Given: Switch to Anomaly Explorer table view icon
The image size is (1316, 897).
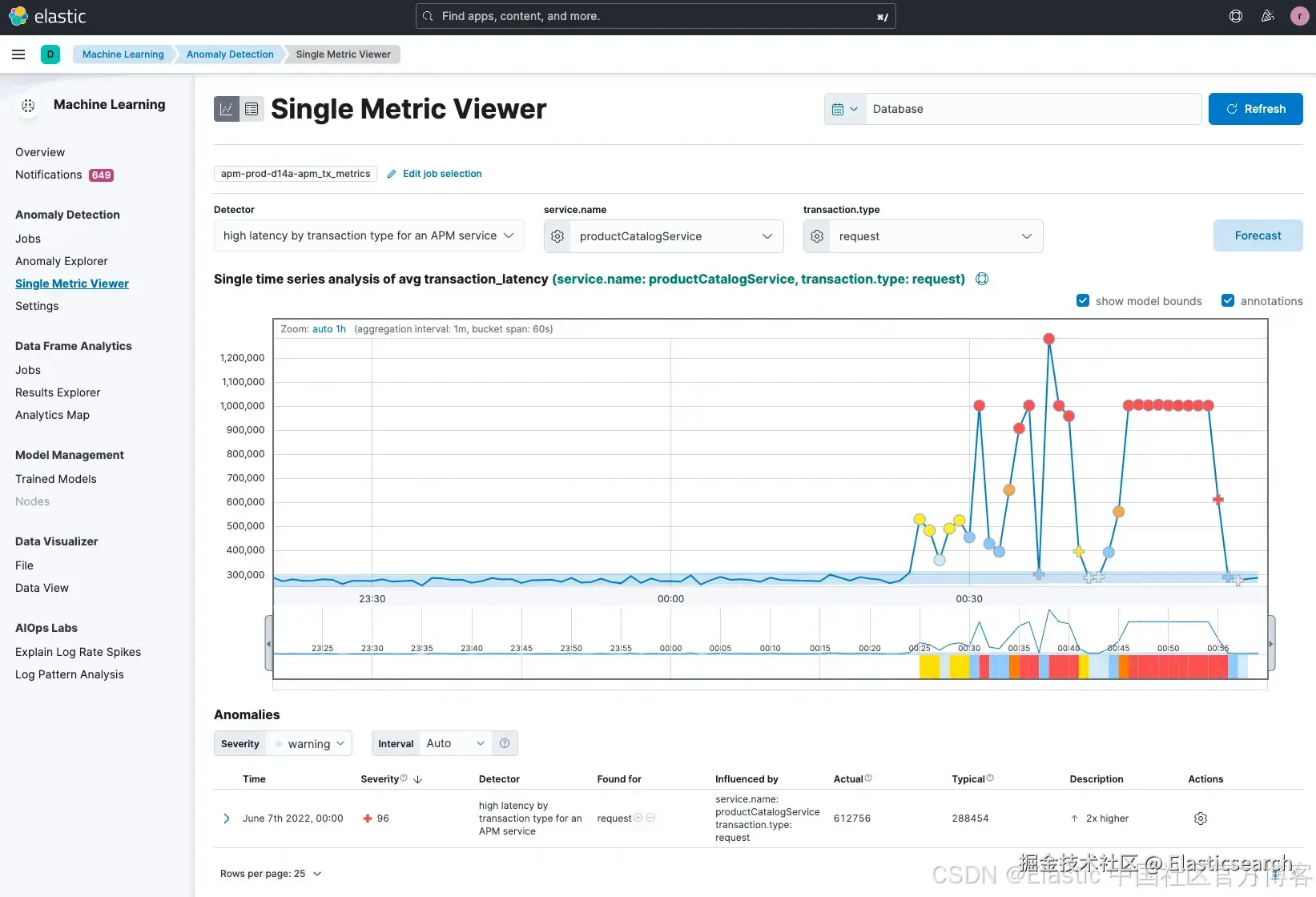Looking at the screenshot, I should 252,109.
